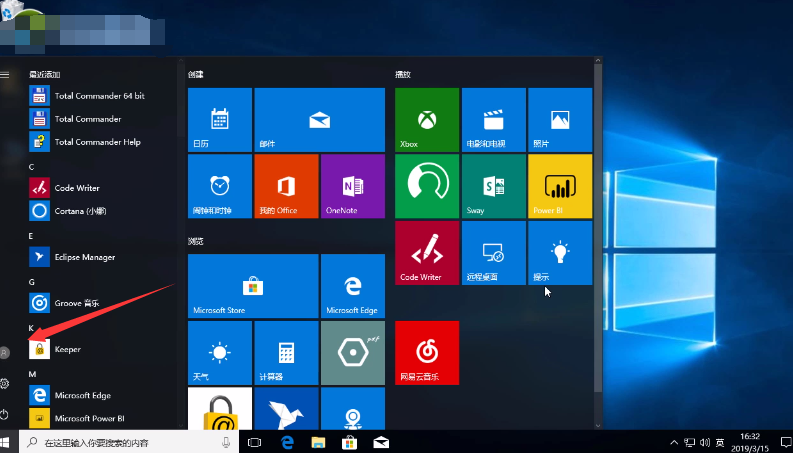Image resolution: width=793 pixels, height=453 pixels.
Task: Open the Calculator (计算器) tile
Action: pyautogui.click(x=286, y=352)
